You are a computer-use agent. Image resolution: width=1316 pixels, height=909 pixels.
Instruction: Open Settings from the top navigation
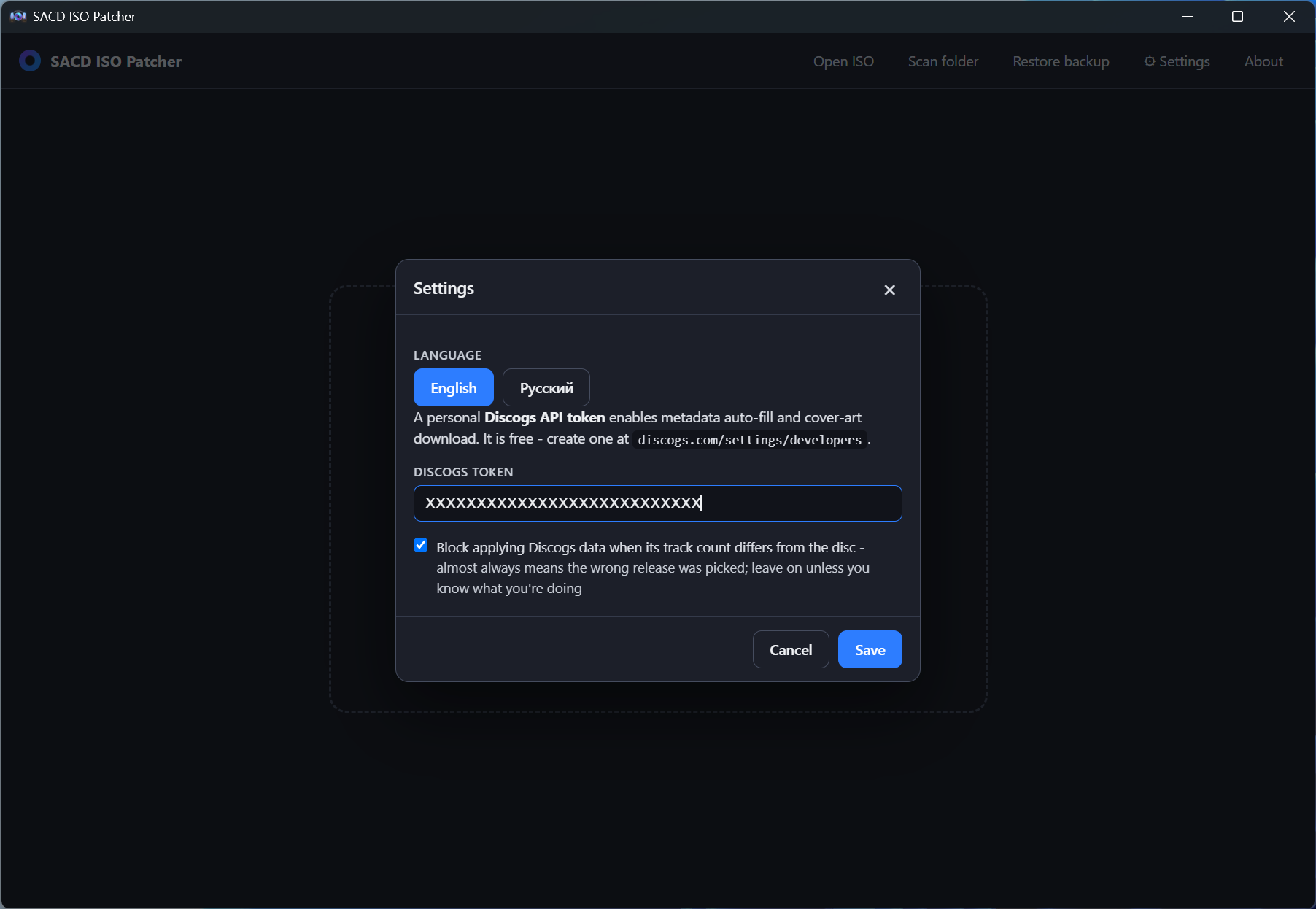[x=1177, y=61]
